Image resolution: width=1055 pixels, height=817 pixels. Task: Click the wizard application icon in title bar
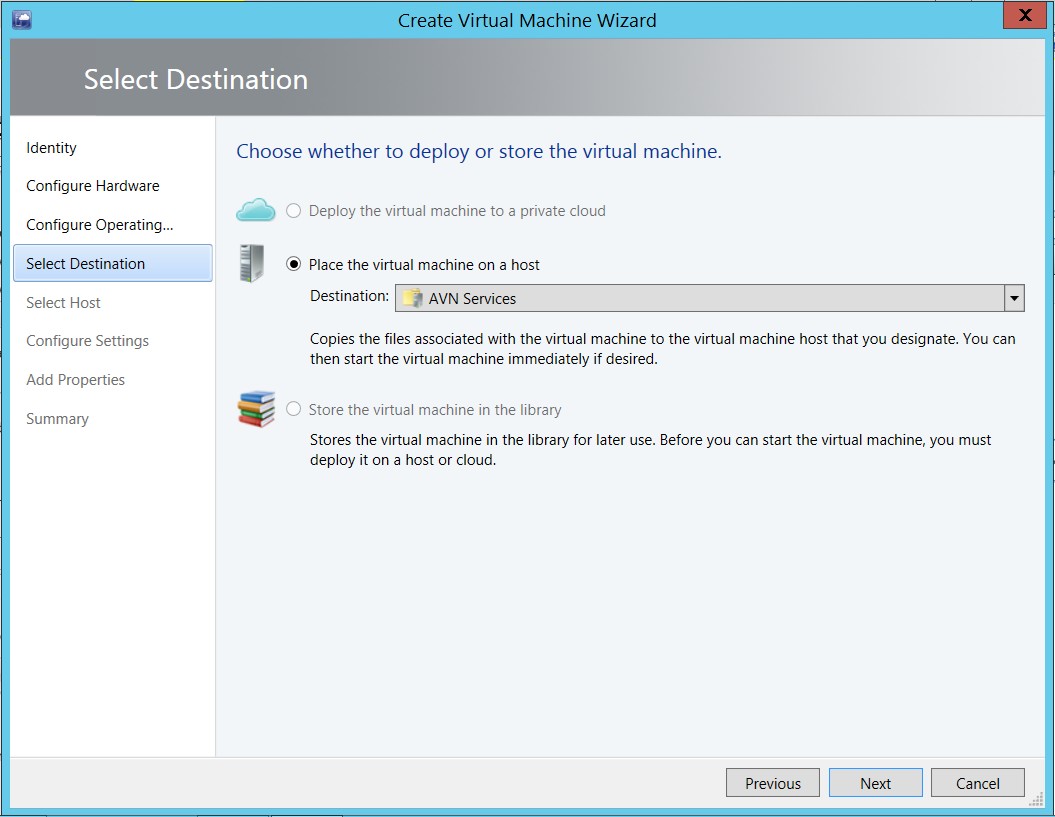tap(22, 20)
